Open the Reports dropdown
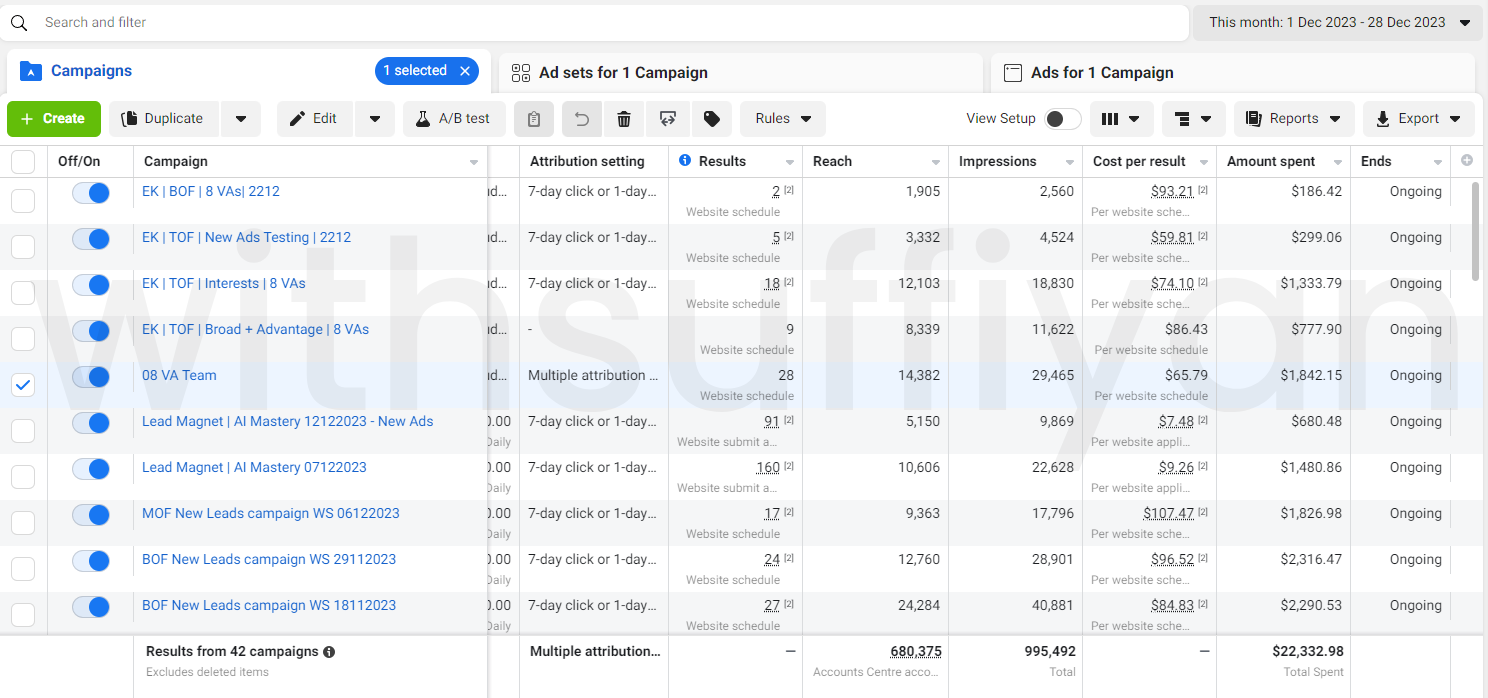 click(x=1294, y=119)
